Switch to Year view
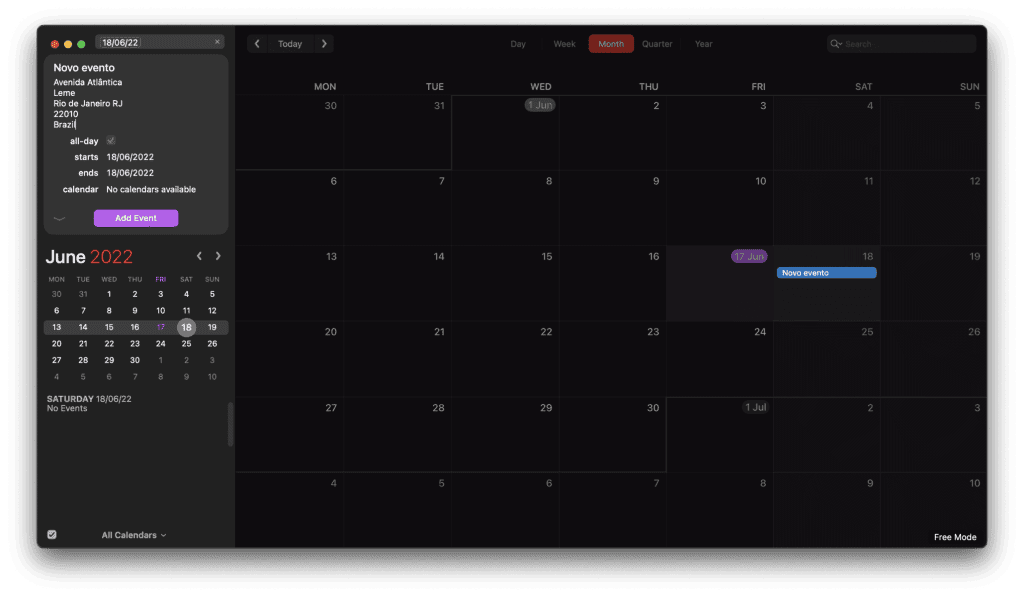Image resolution: width=1024 pixels, height=597 pixels. pos(703,44)
